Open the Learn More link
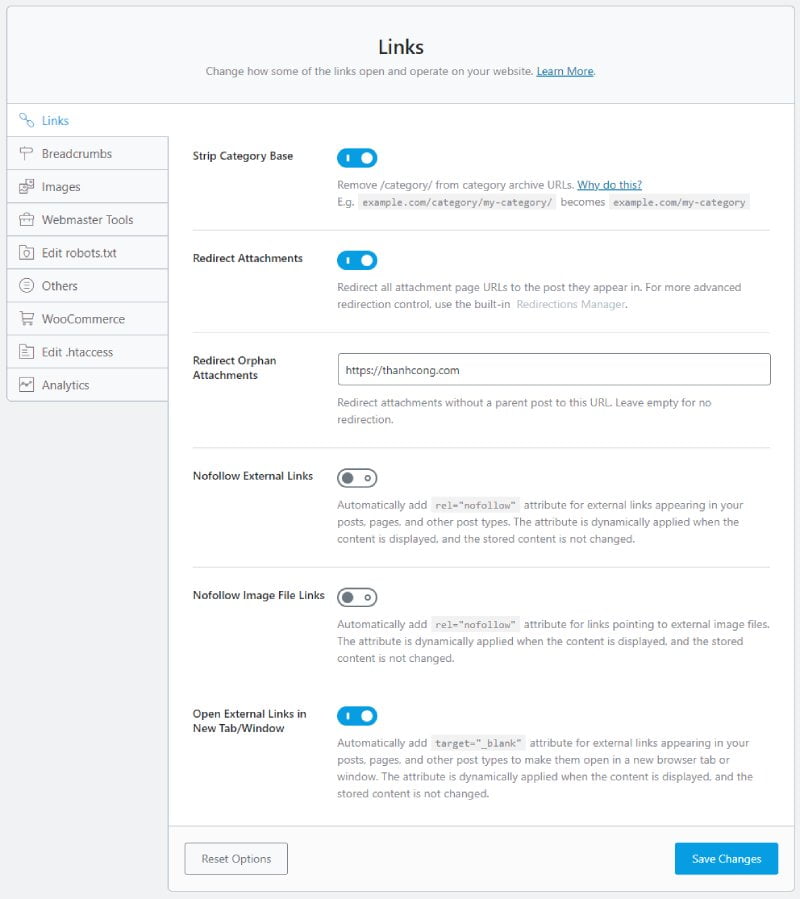The height and width of the screenshot is (899, 800). (x=565, y=72)
